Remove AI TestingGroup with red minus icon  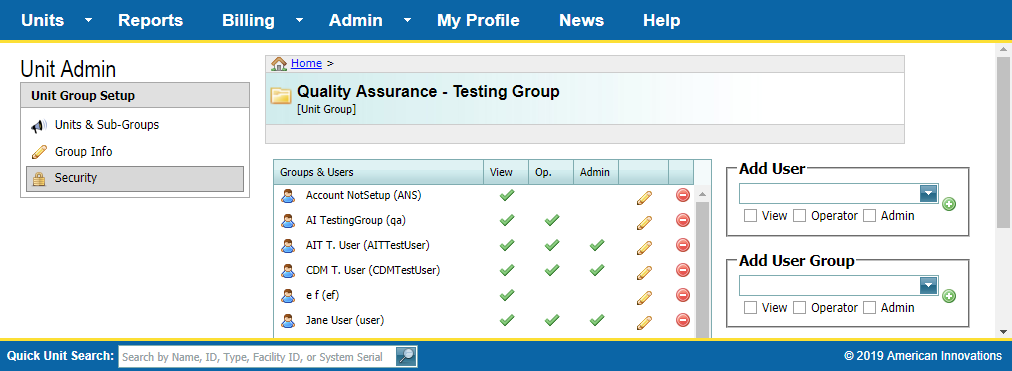[x=683, y=221]
